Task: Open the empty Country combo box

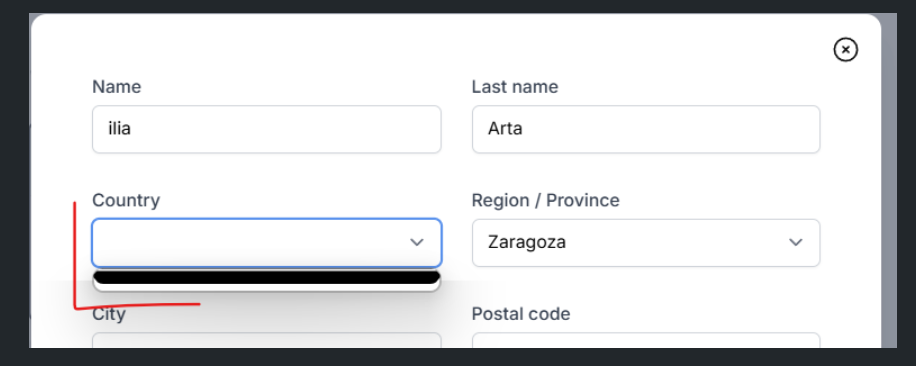Action: pos(266,243)
